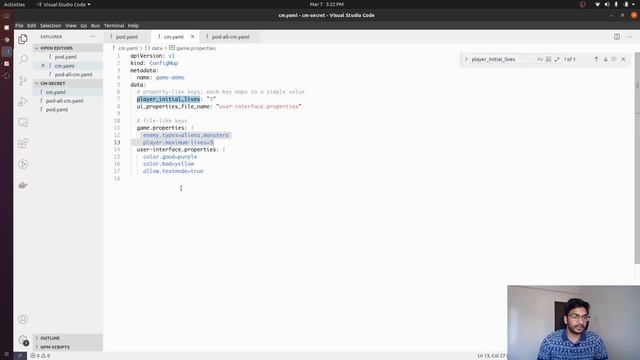Open the Manage gear icon
This screenshot has height=360, width=640.
(x=23, y=340)
